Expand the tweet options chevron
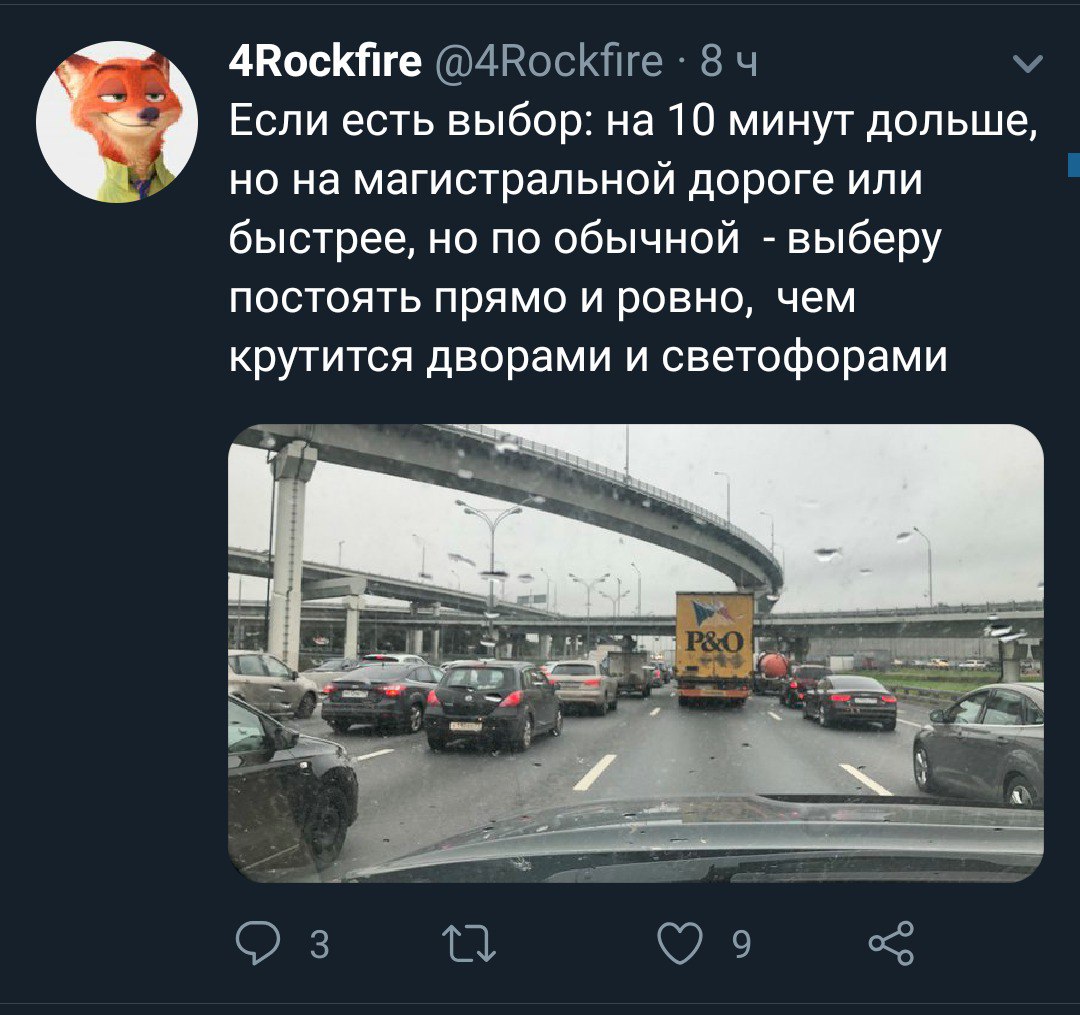The image size is (1080, 1015). pos(1029,64)
